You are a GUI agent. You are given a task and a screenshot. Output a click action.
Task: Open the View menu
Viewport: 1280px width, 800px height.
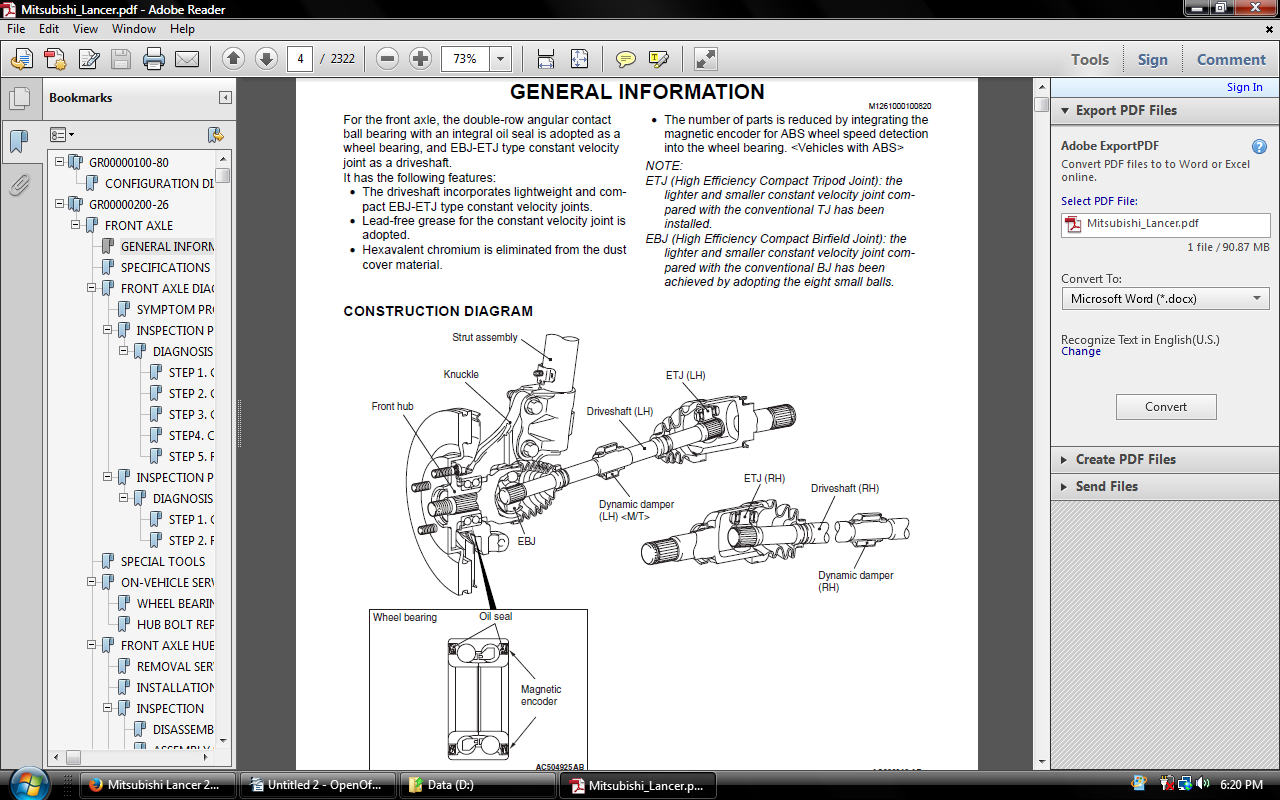(x=86, y=29)
